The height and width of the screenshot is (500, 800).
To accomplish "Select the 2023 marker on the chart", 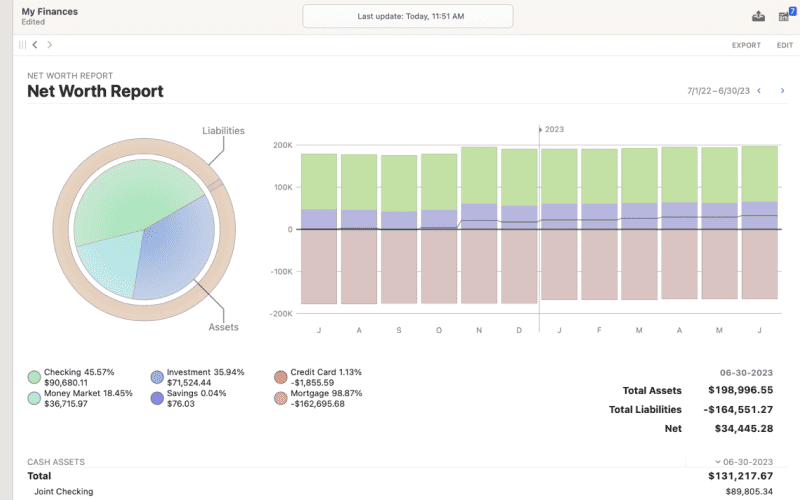I will tap(553, 129).
